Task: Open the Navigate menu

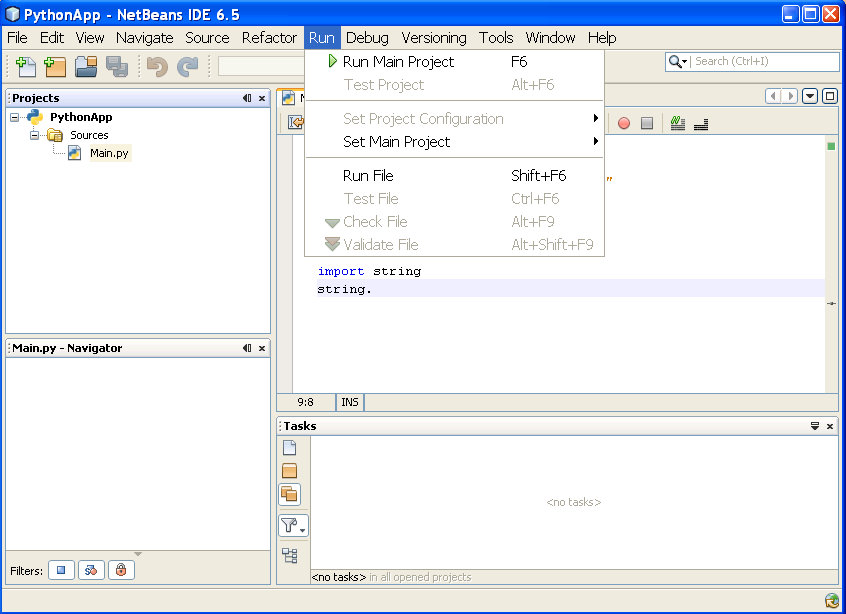Action: click(x=145, y=38)
